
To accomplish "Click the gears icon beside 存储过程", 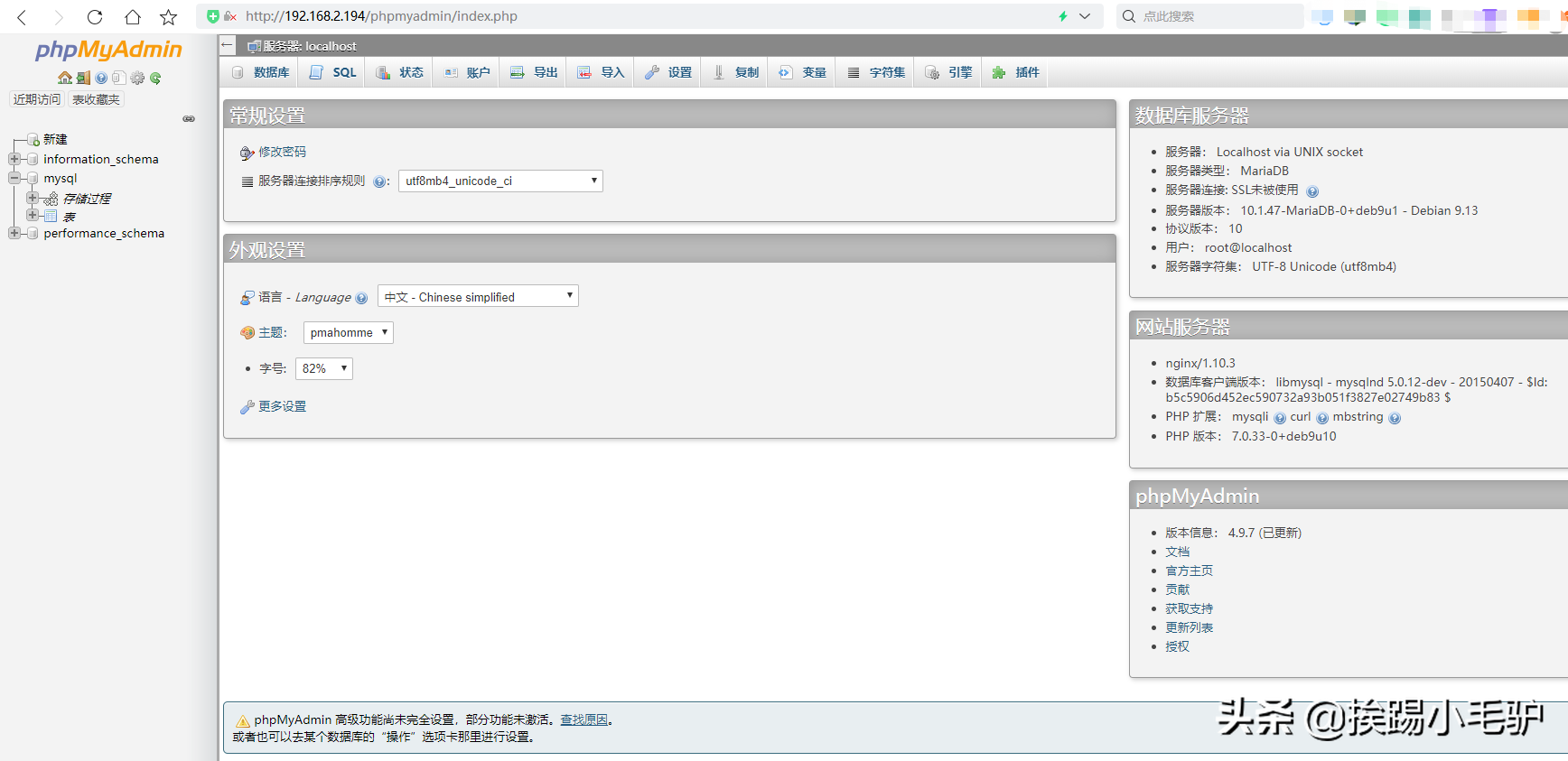I will tap(51, 199).
